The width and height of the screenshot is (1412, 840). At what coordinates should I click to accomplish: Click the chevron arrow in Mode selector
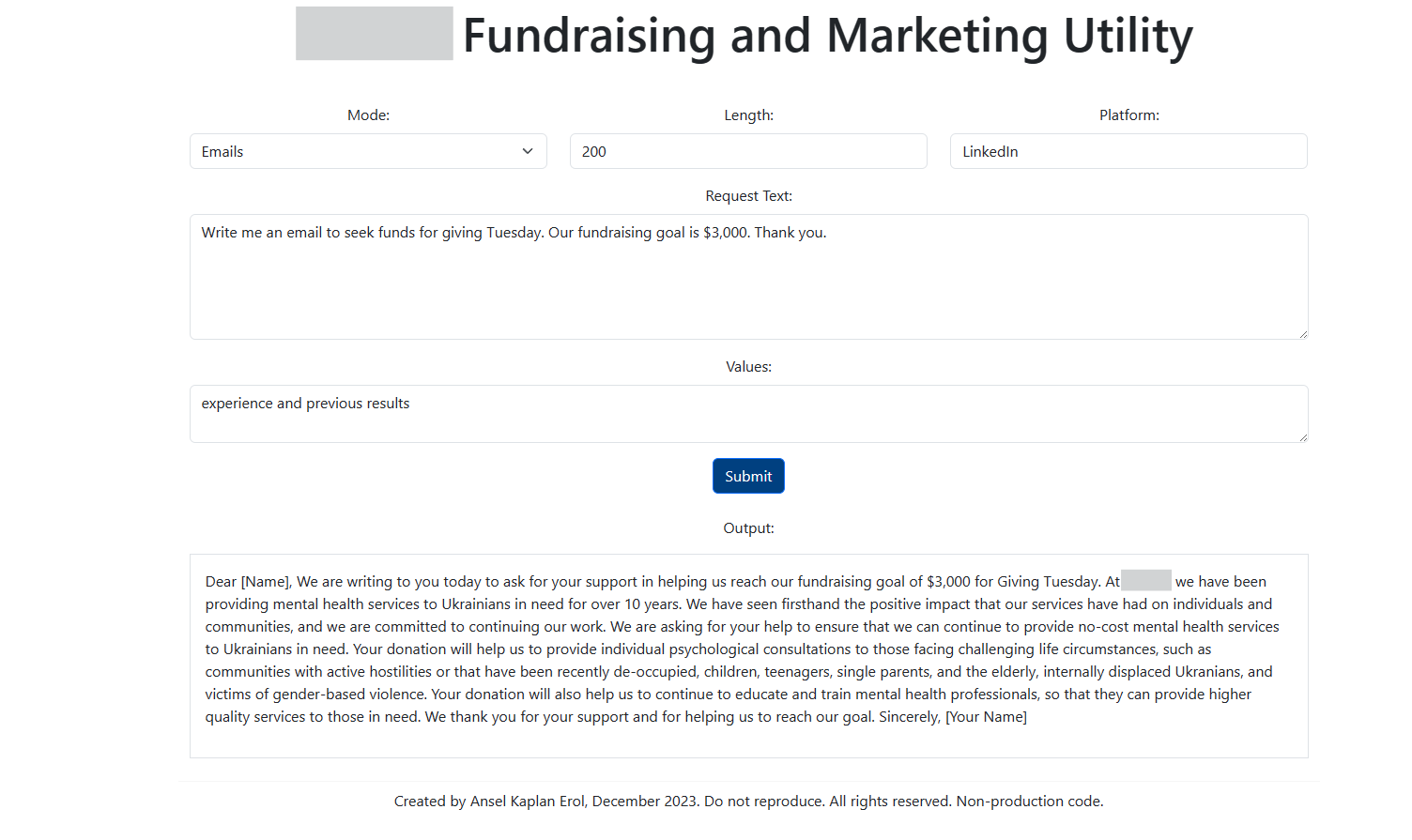[x=528, y=151]
